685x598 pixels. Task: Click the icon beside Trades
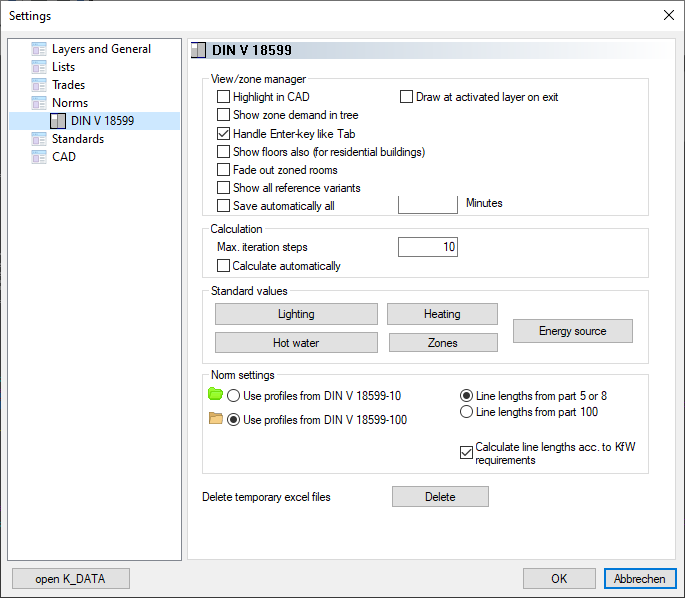click(39, 85)
